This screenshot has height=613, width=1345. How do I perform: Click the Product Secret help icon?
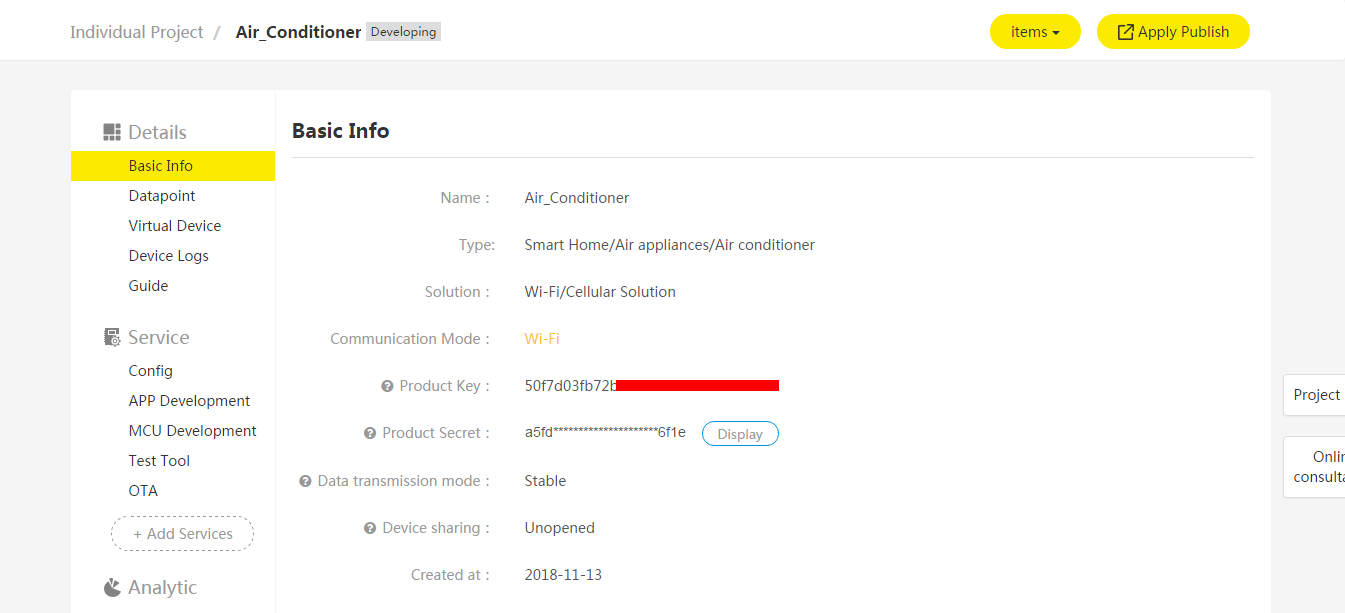pos(370,433)
